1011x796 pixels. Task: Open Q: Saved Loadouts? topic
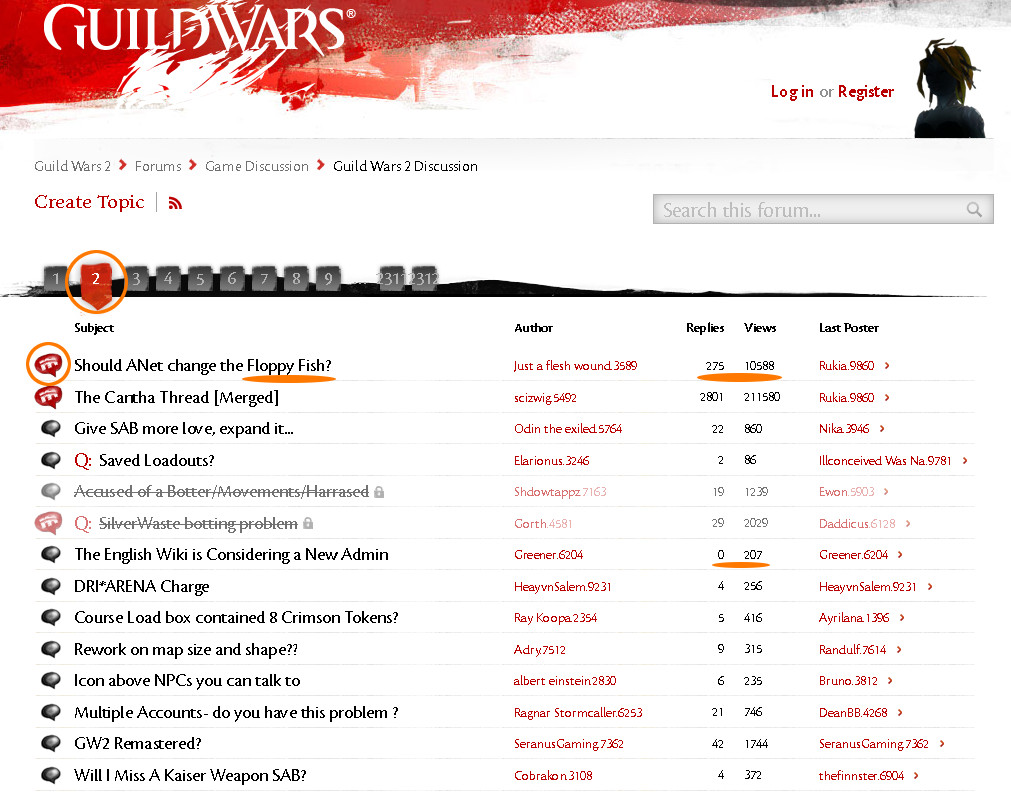tap(144, 460)
